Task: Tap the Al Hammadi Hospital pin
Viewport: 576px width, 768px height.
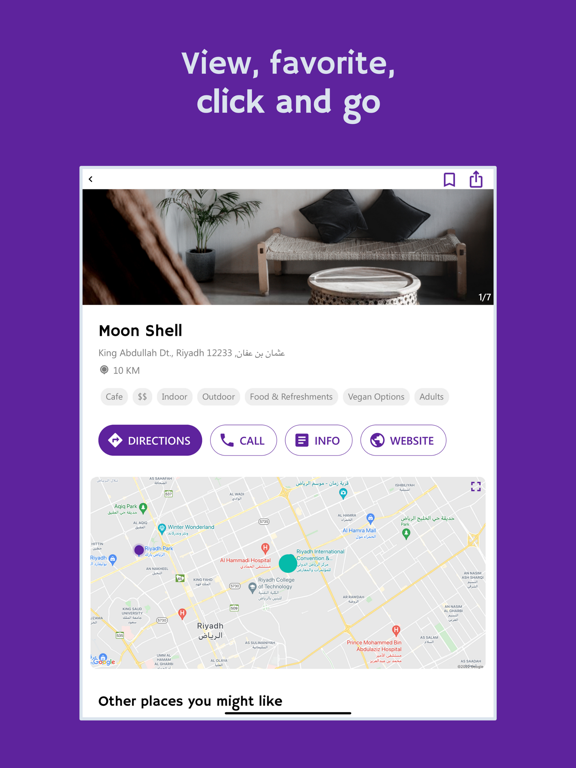Action: (x=265, y=548)
